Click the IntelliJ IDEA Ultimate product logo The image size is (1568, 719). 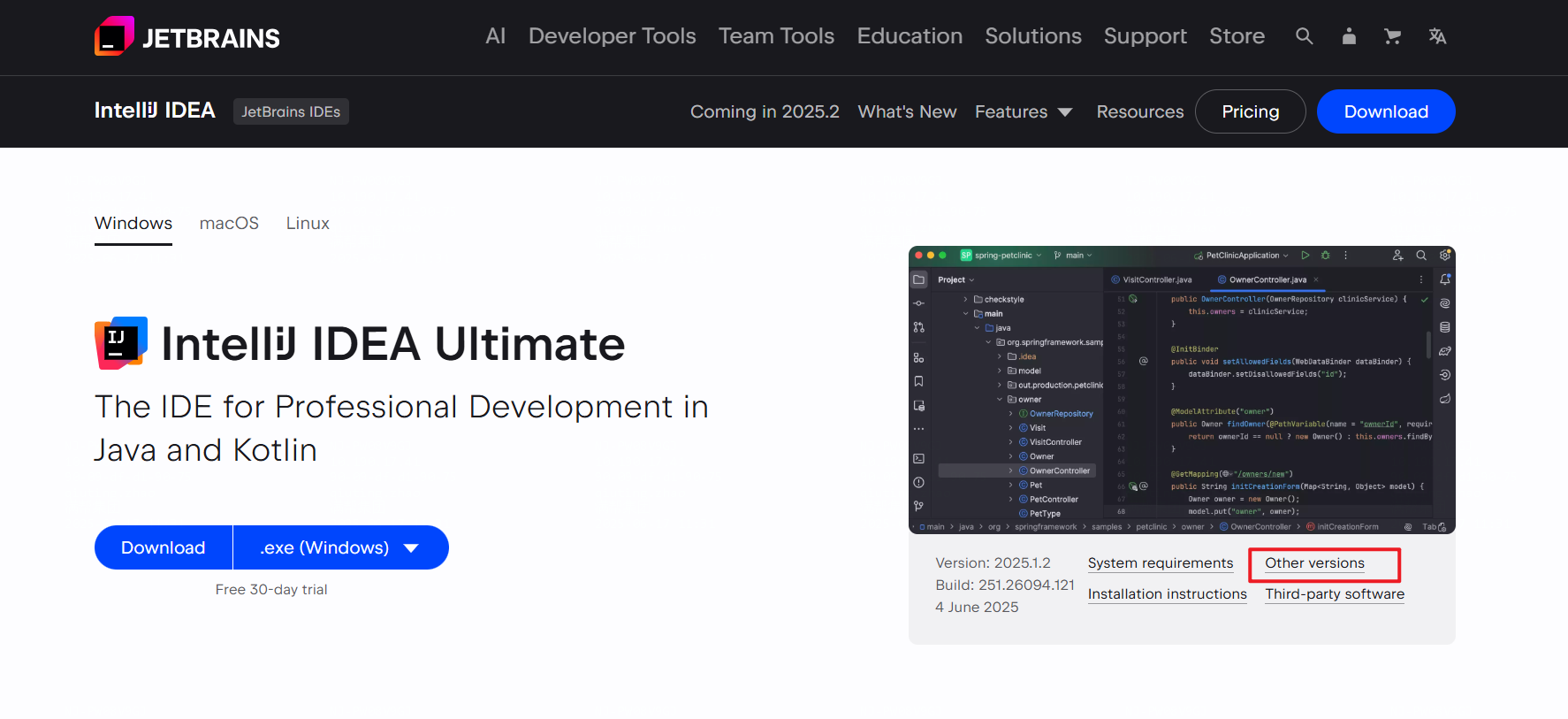click(121, 343)
